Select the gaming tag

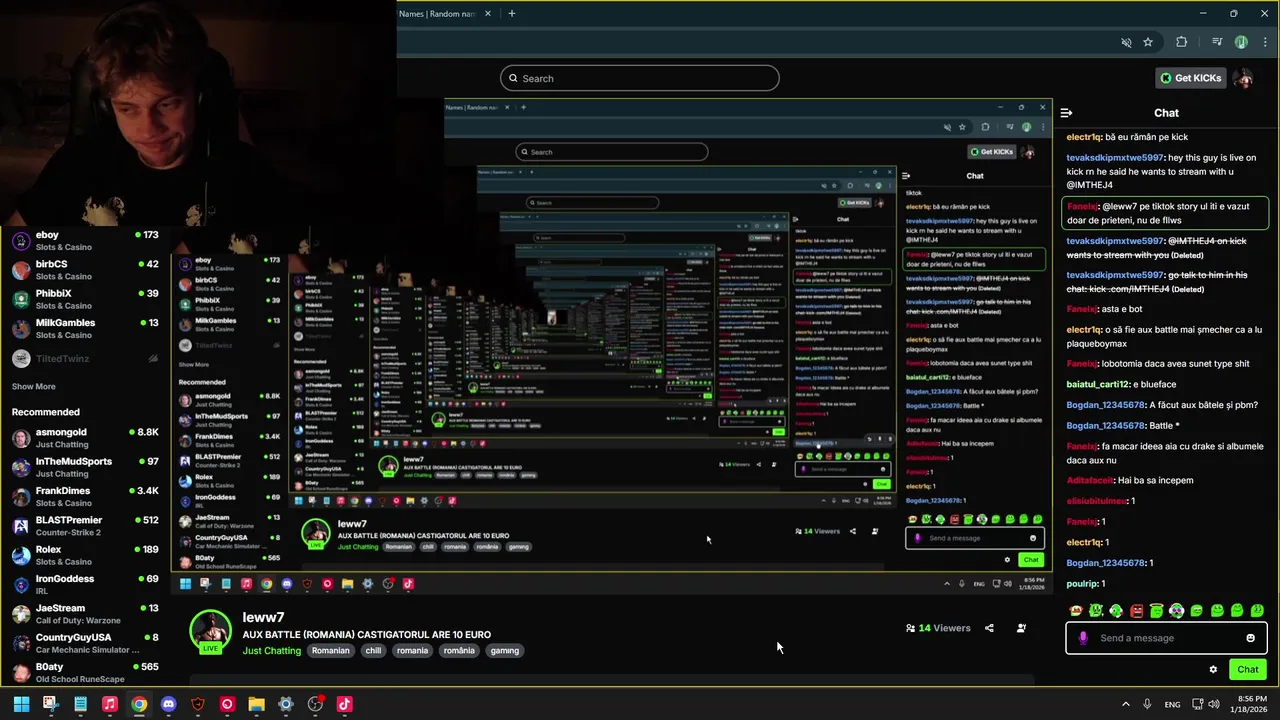pos(505,650)
